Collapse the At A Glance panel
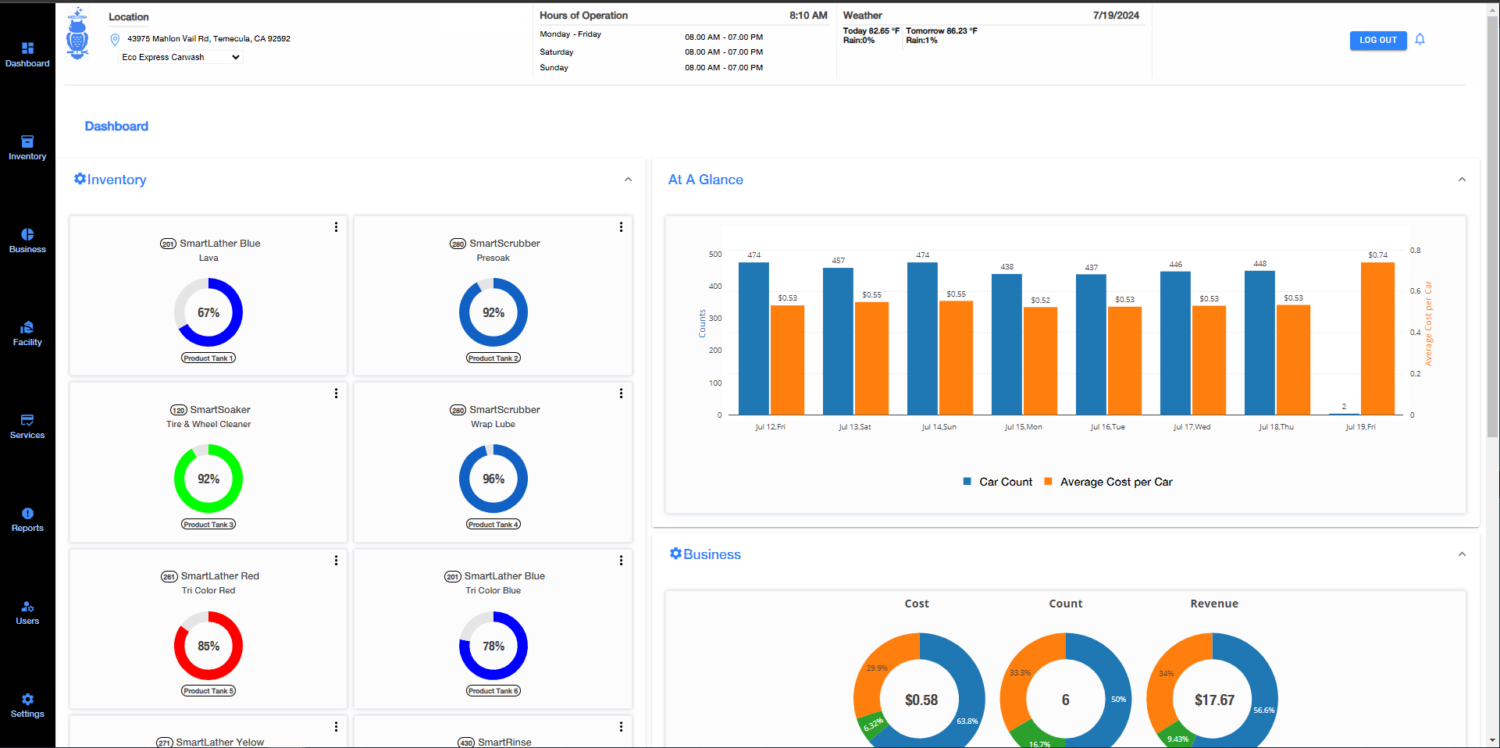 pyautogui.click(x=1461, y=180)
